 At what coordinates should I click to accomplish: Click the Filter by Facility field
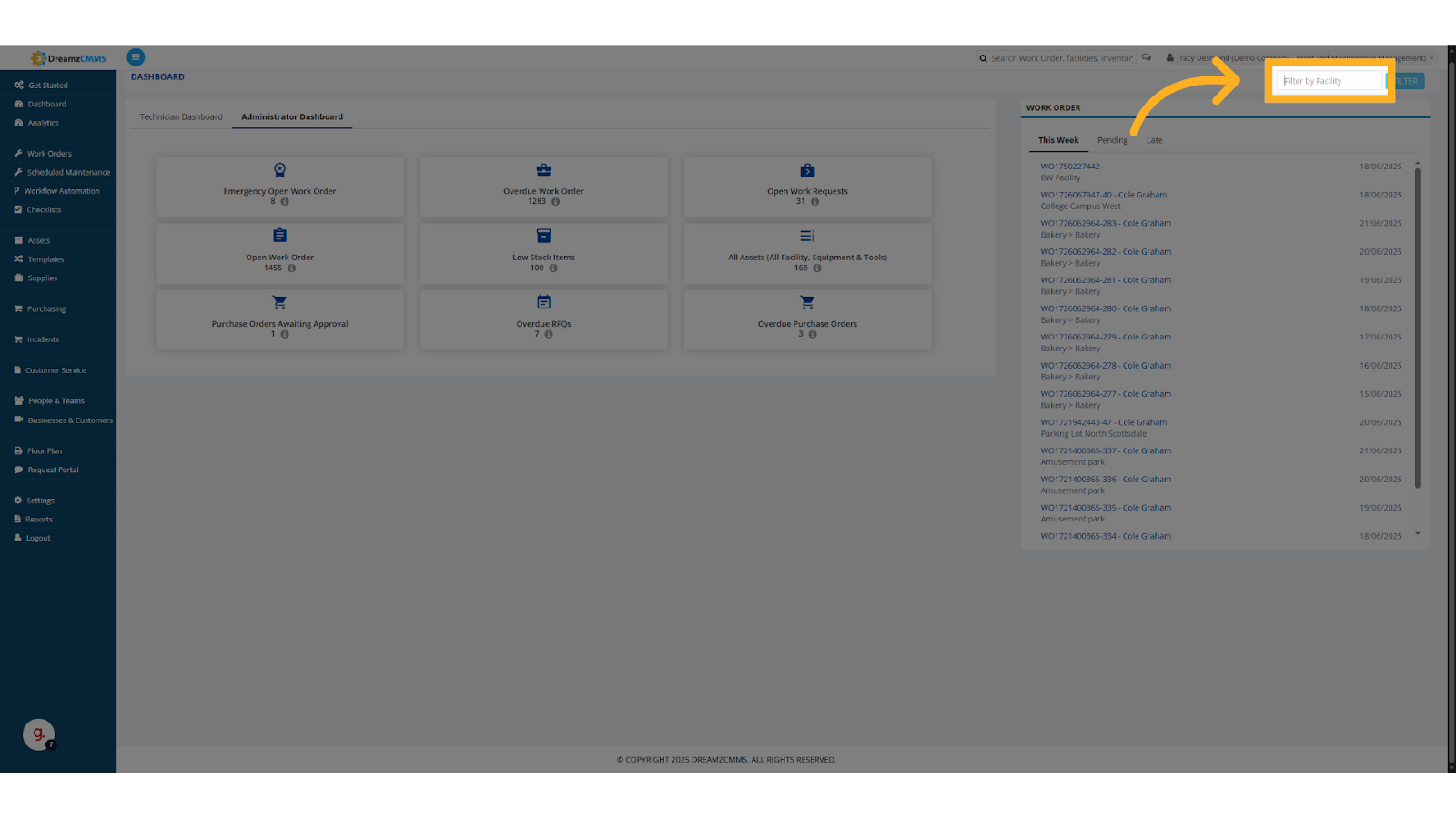coord(1330,81)
